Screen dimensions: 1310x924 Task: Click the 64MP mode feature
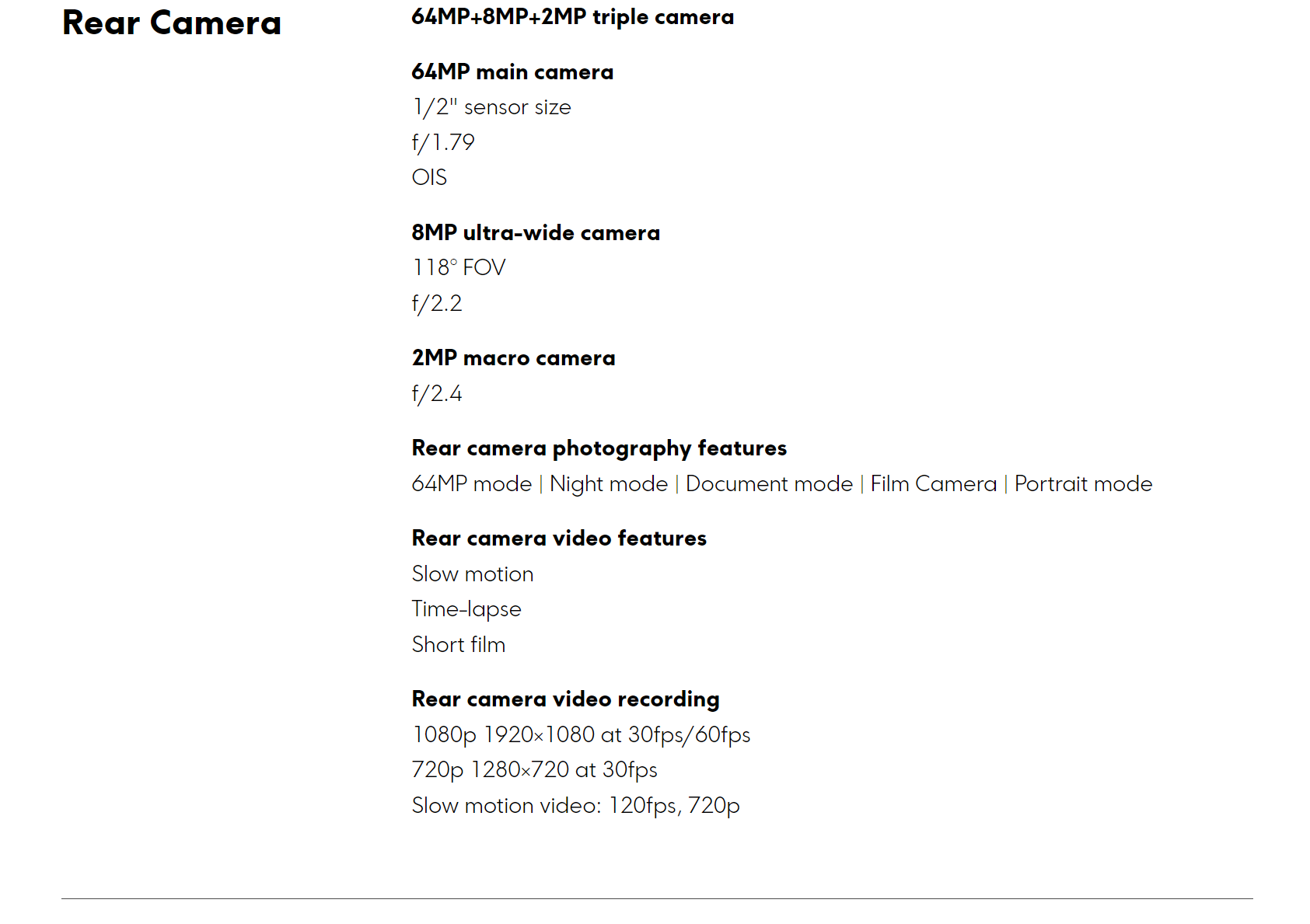coord(472,484)
